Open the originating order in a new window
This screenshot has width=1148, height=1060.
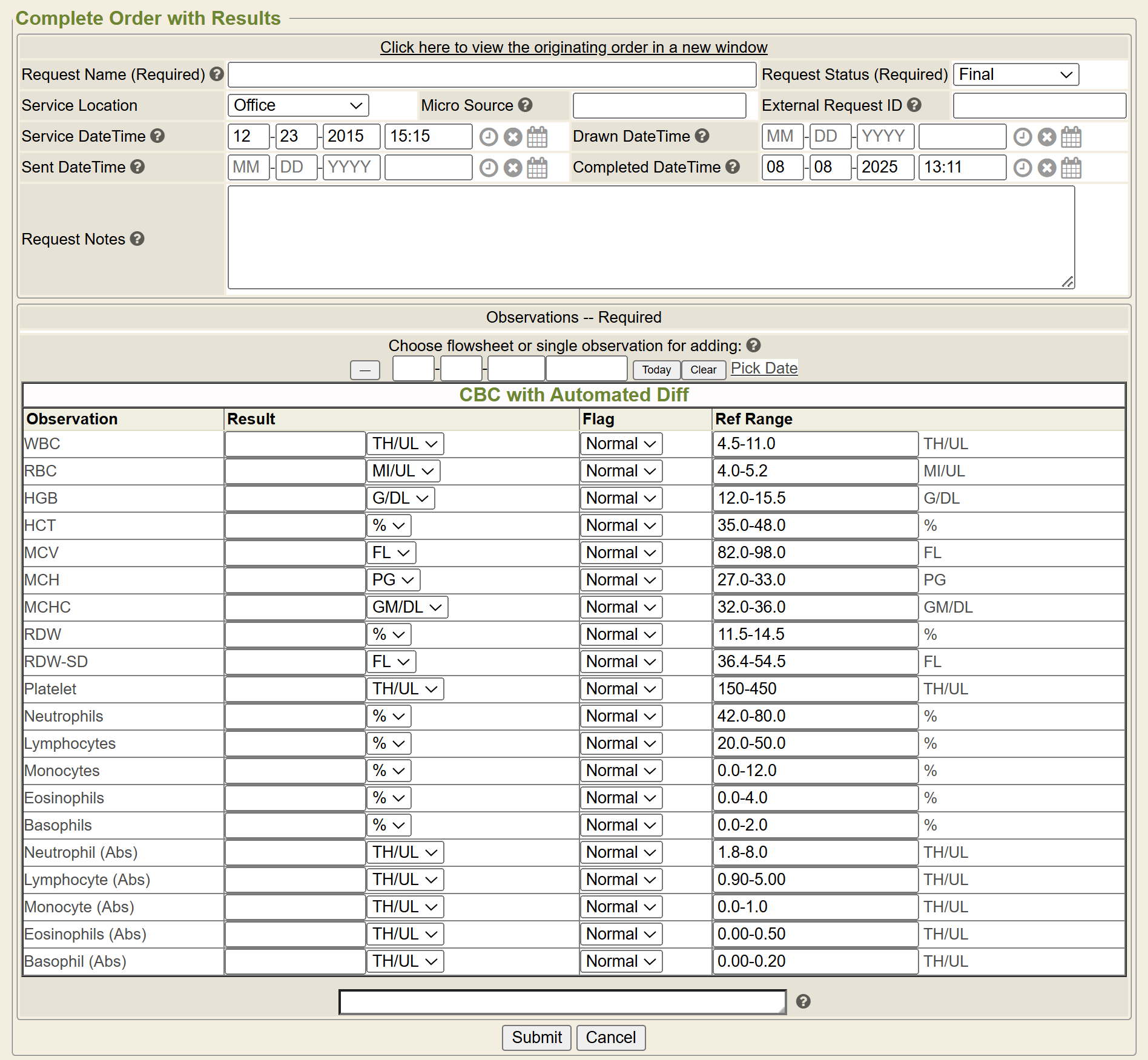(x=573, y=47)
